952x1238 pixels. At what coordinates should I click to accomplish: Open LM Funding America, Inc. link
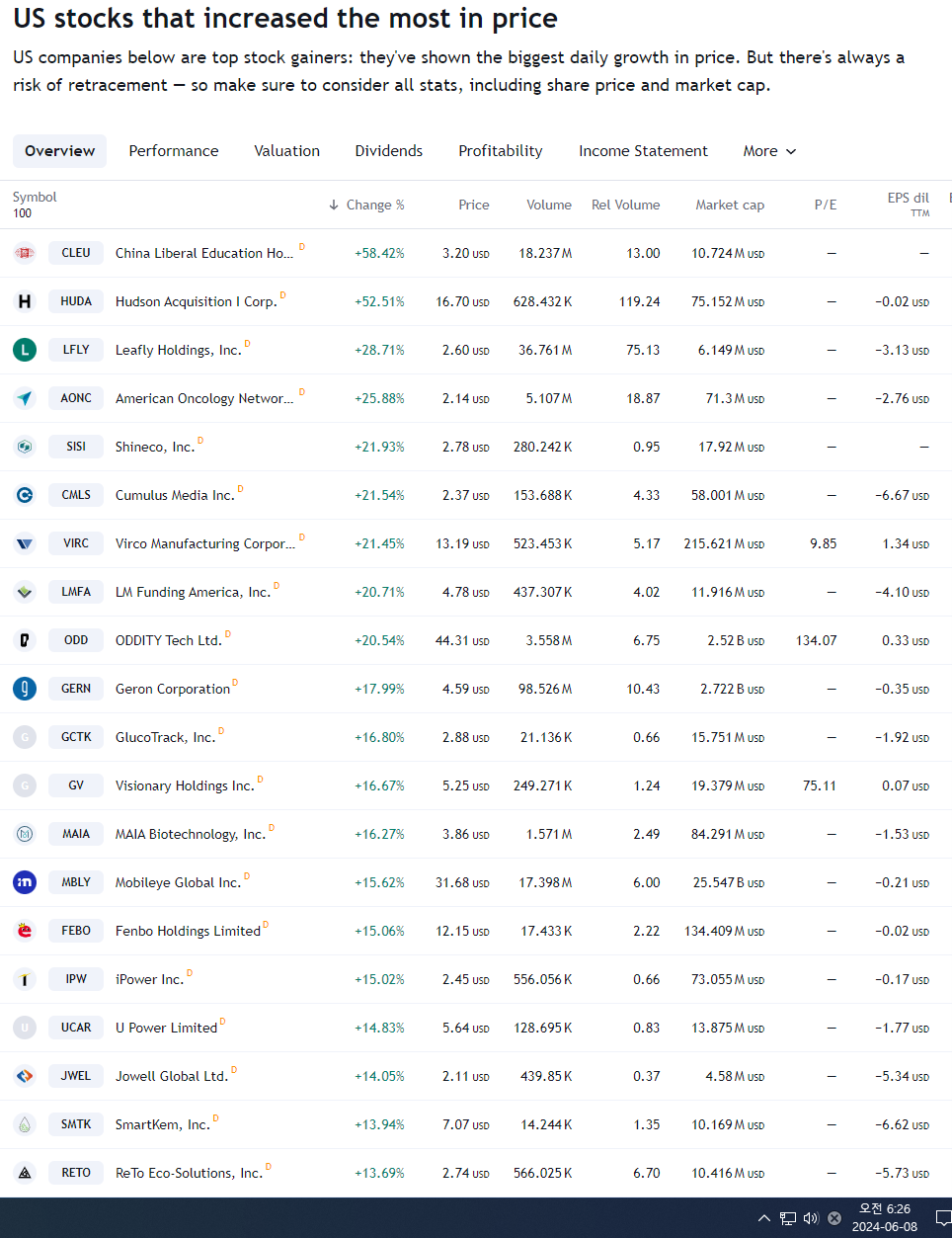(193, 592)
